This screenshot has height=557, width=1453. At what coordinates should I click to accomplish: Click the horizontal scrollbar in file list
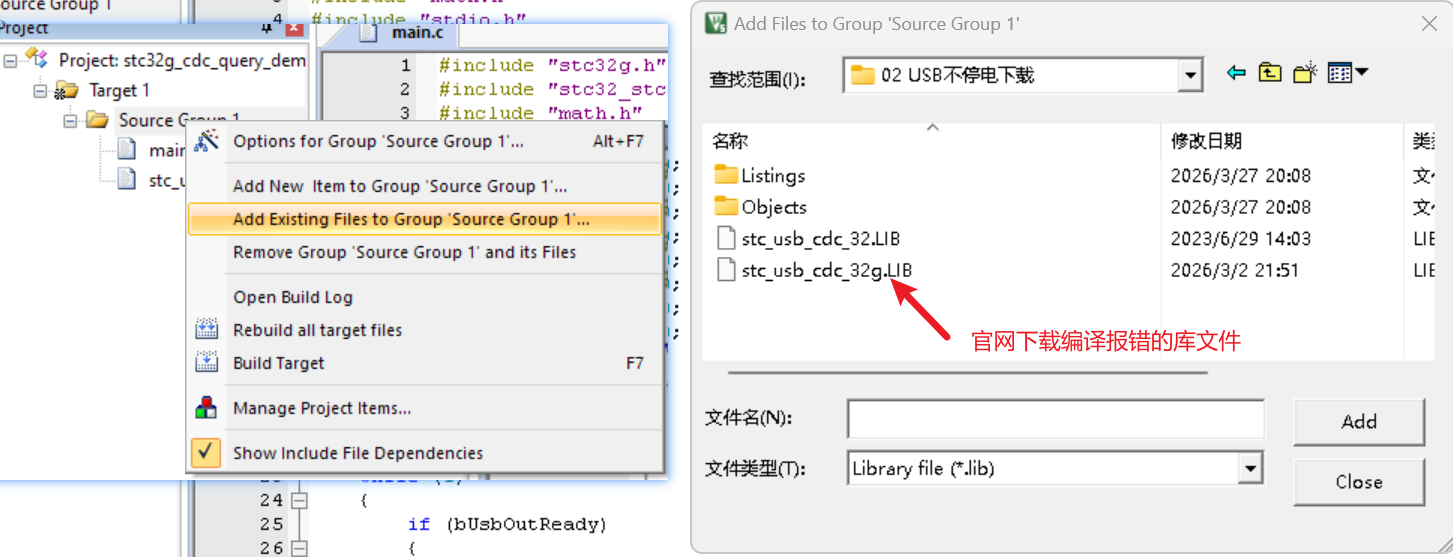967,373
